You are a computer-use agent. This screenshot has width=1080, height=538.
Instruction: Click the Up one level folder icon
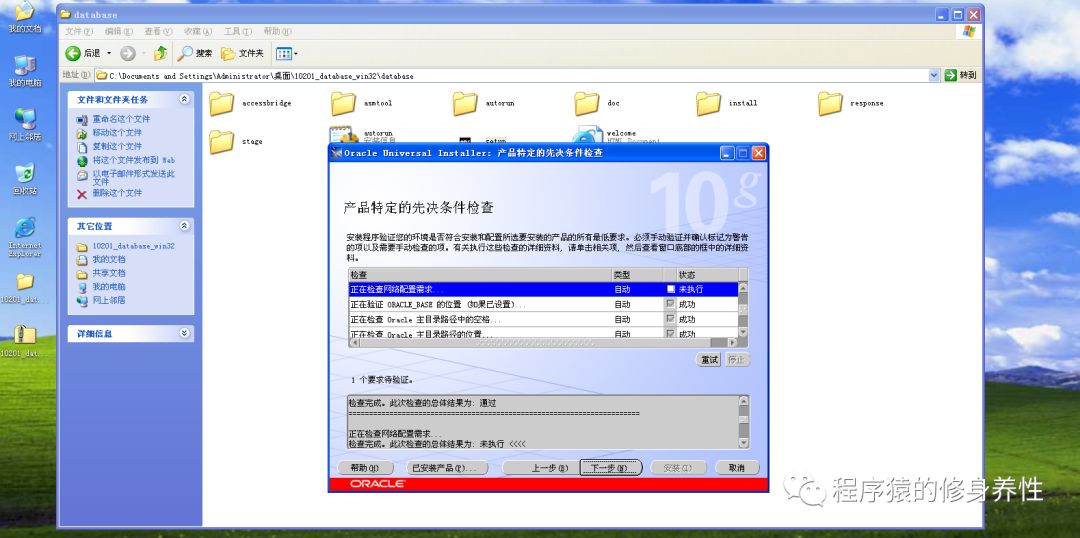160,53
